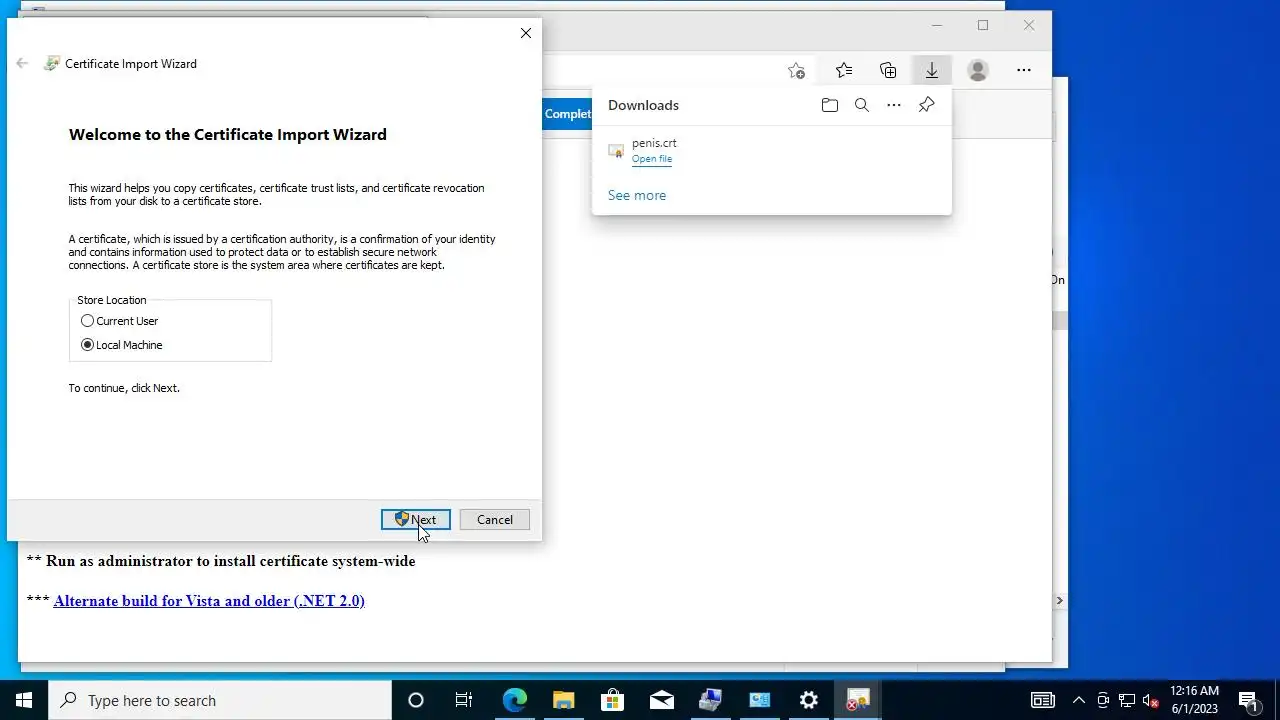Switch to Microsoft Edge on the taskbar
The width and height of the screenshot is (1280, 720).
pos(514,700)
